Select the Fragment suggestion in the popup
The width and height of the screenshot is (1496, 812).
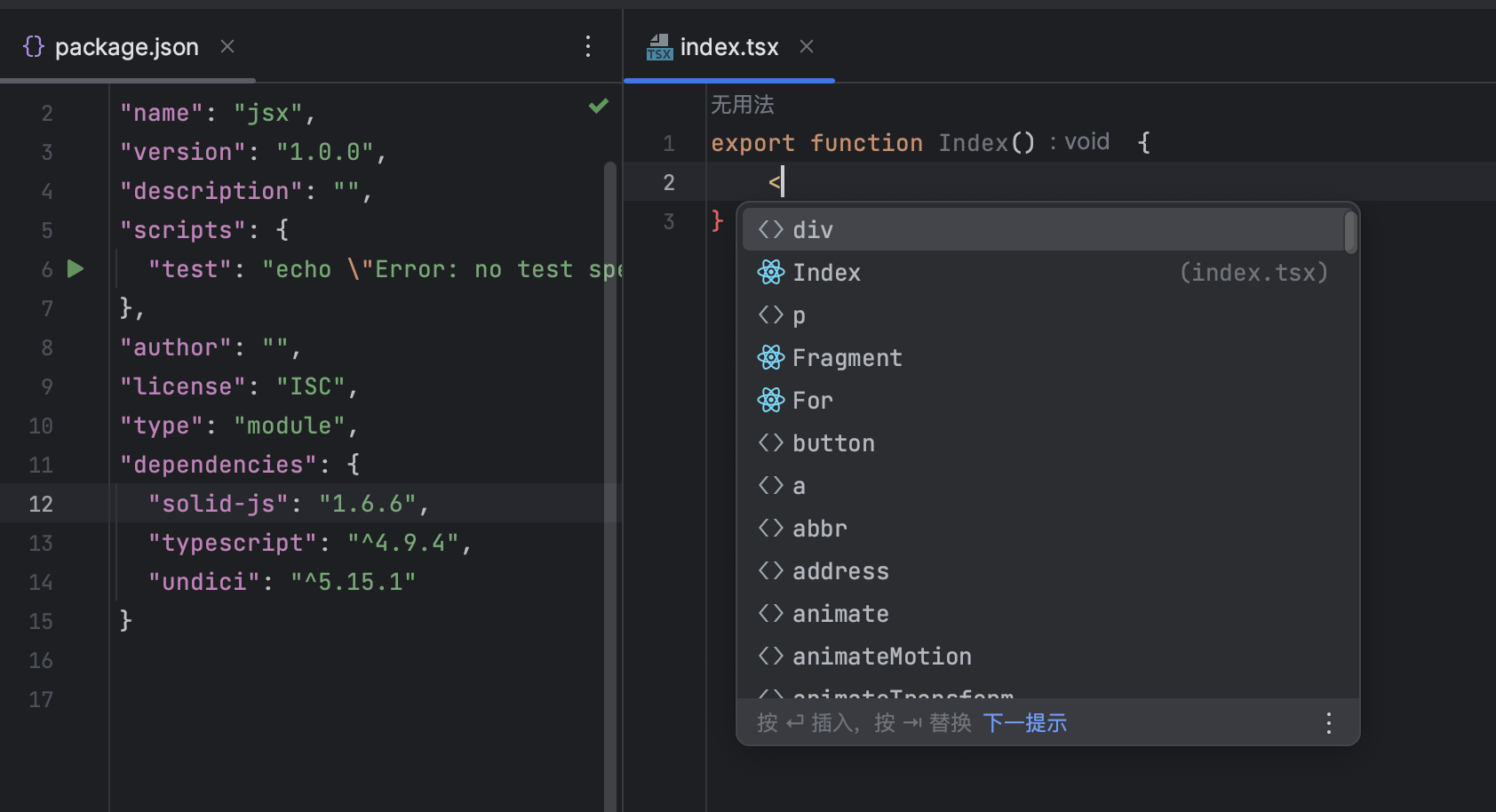pyautogui.click(x=847, y=357)
